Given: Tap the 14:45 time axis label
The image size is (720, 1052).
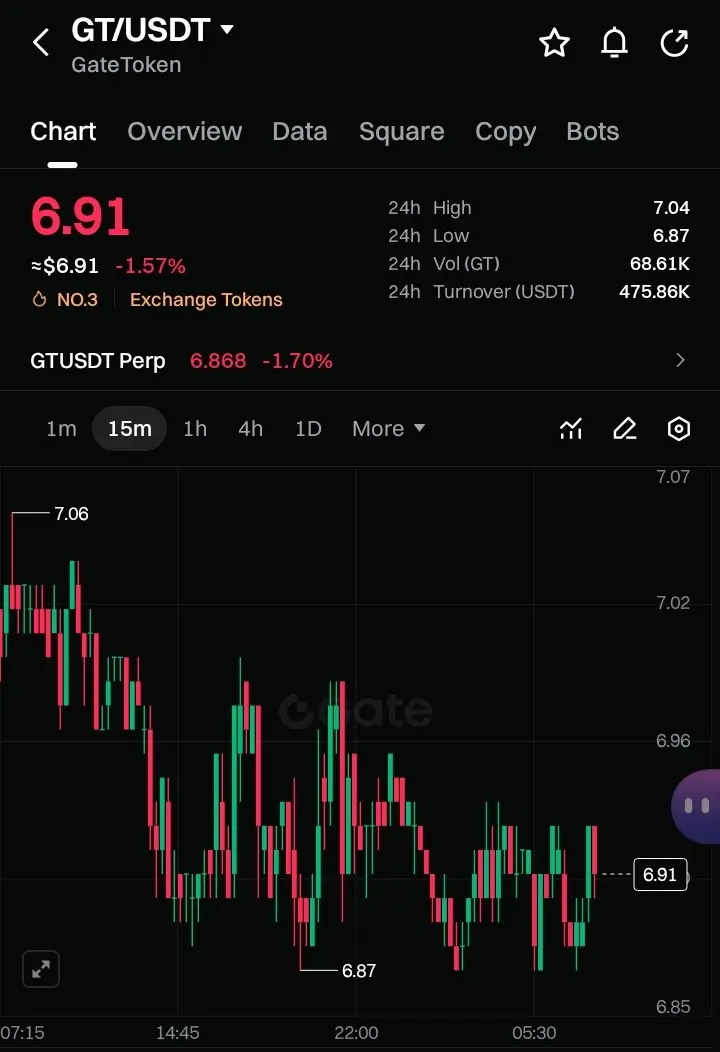Looking at the screenshot, I should 178,1033.
